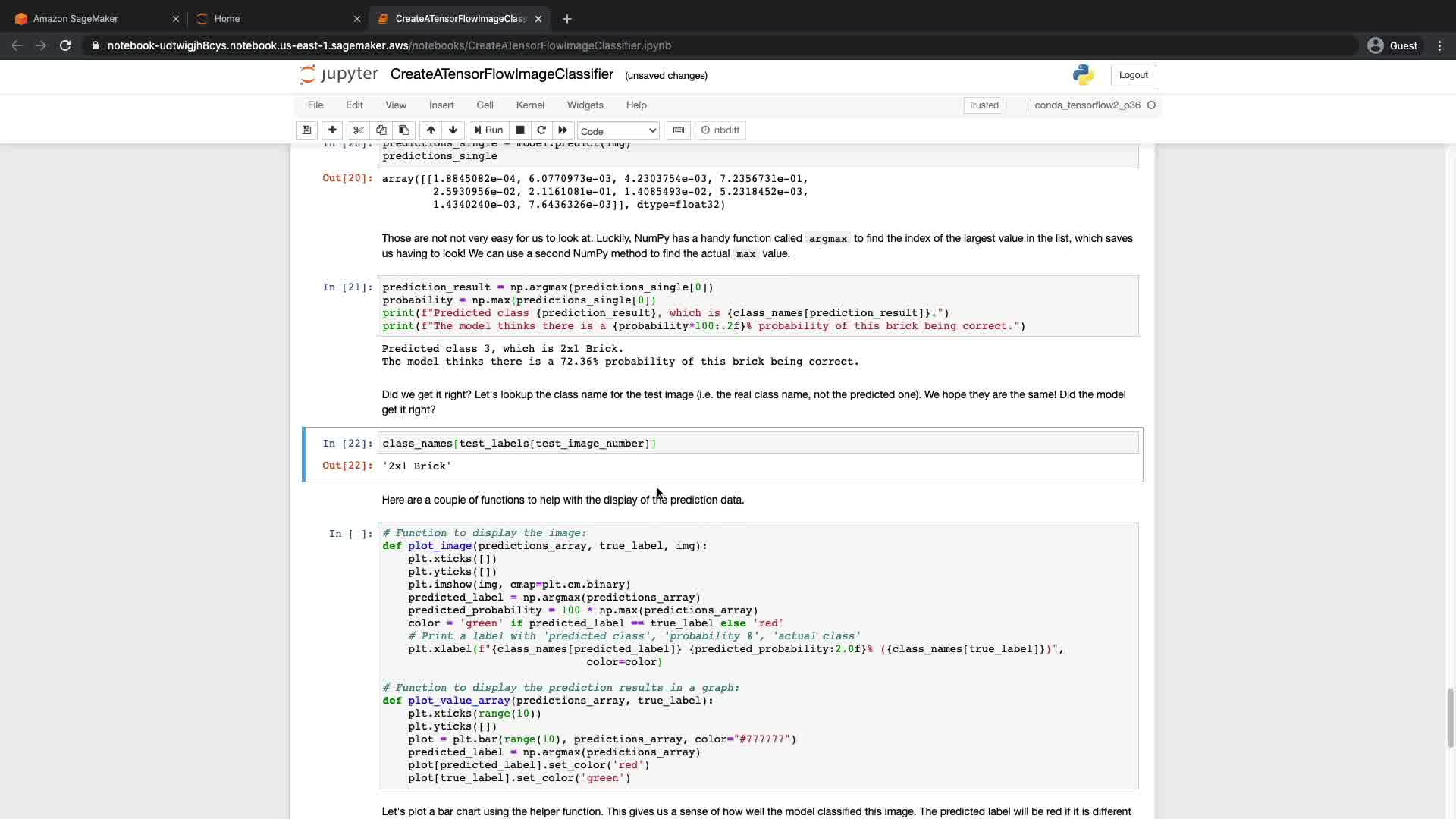Click the Logout button
This screenshot has width=1456, height=819.
coord(1133,75)
